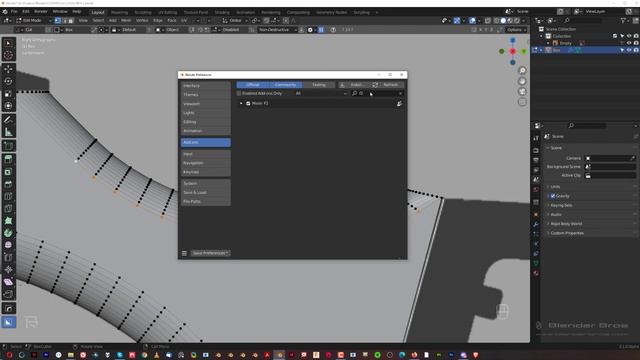
Task: Select the Extrude Region tool
Action: [x=8, y=159]
